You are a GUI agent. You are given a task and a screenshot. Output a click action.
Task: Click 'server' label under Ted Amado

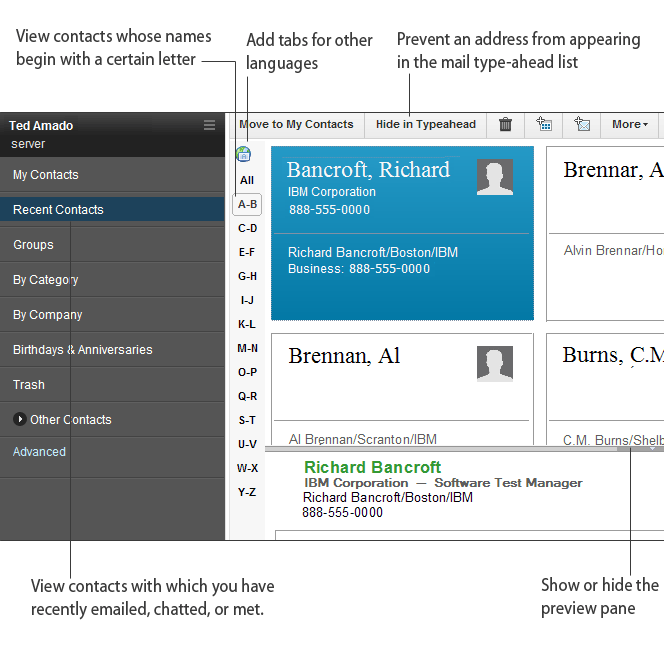[x=28, y=144]
